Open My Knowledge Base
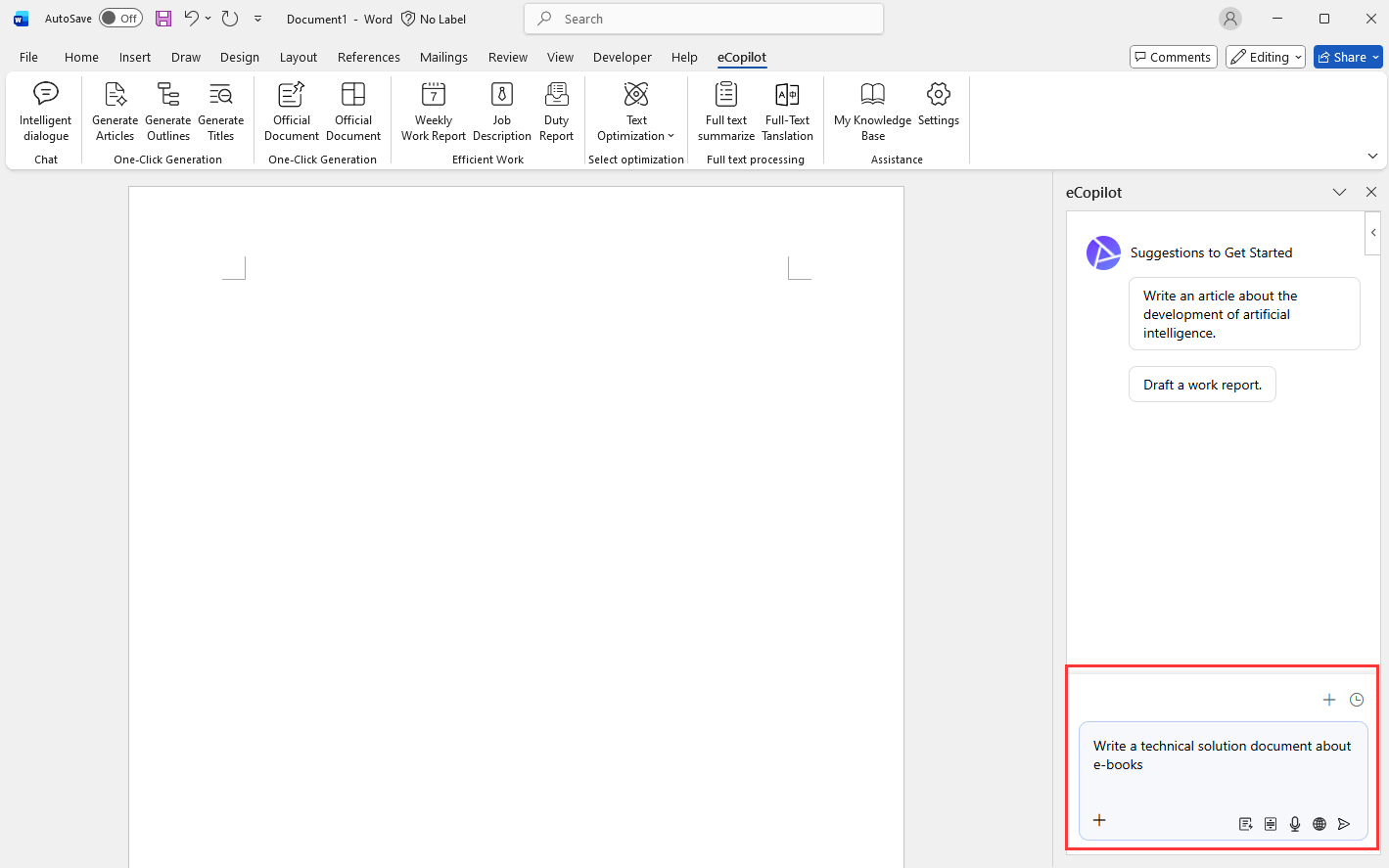Screen dimensions: 1389x868 point(872,112)
